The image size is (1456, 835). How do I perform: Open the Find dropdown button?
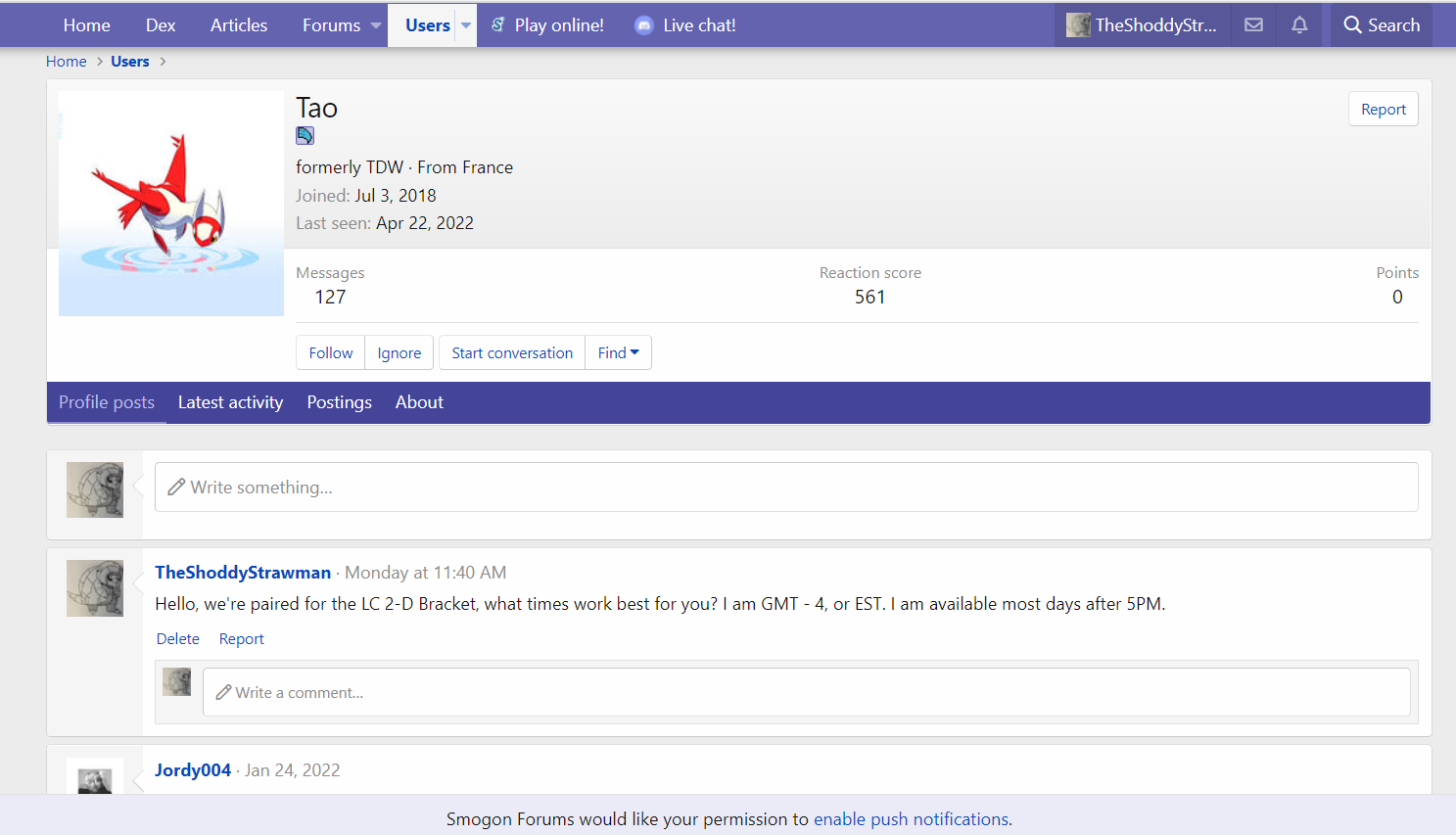tap(618, 353)
